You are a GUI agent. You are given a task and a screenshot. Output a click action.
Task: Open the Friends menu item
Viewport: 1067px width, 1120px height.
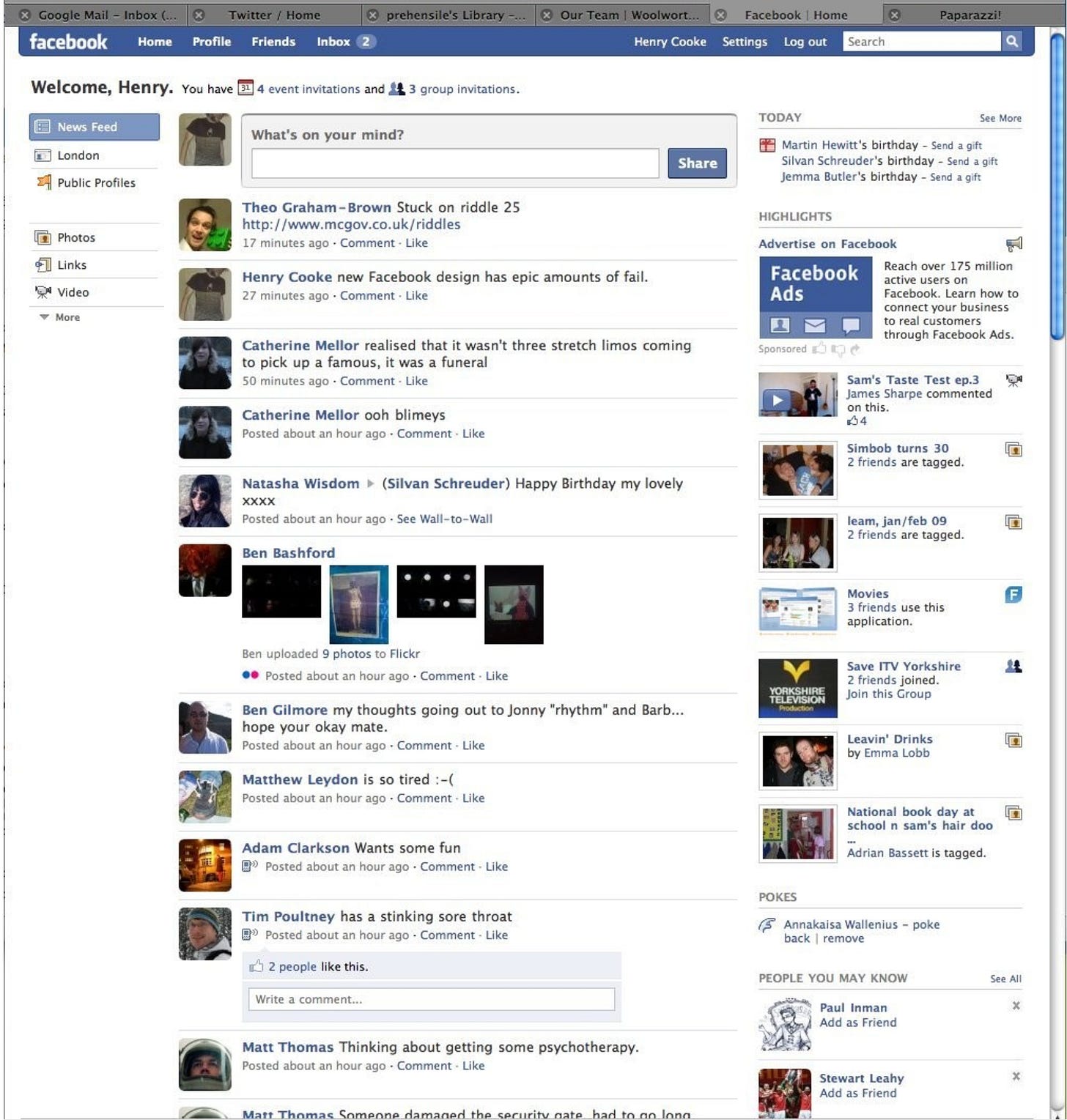[273, 42]
